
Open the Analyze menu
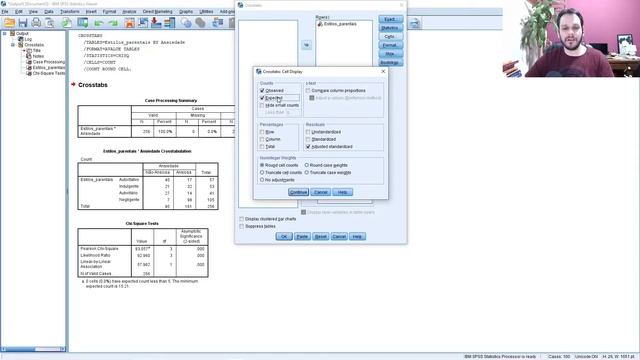tap(129, 12)
